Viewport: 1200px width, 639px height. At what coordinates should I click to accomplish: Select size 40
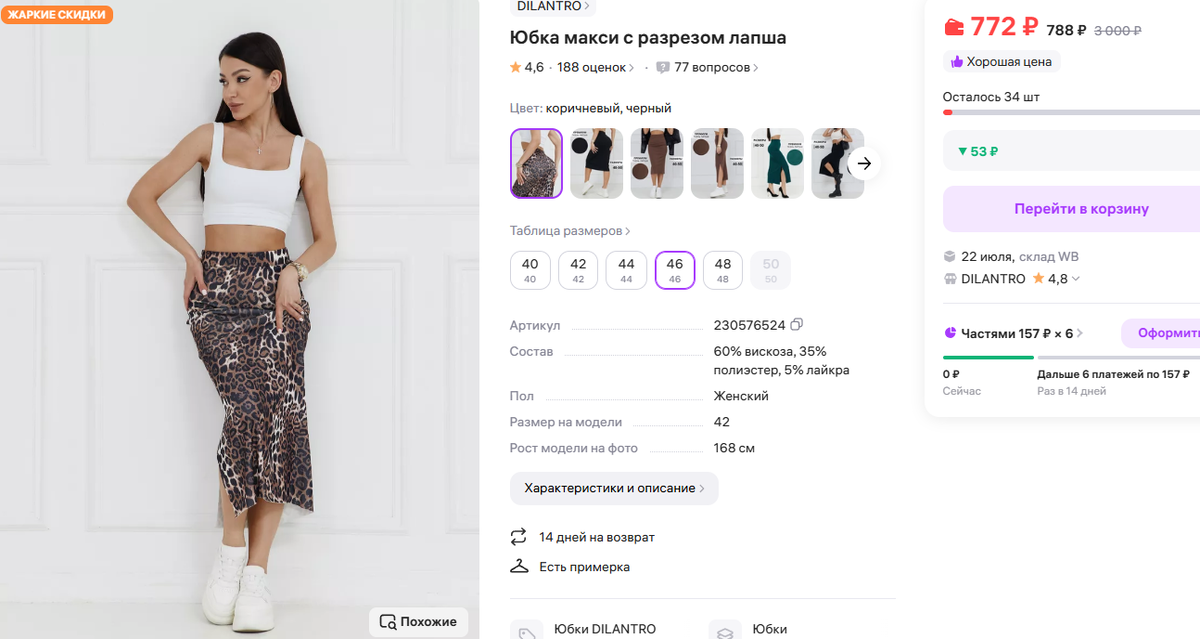click(x=529, y=270)
